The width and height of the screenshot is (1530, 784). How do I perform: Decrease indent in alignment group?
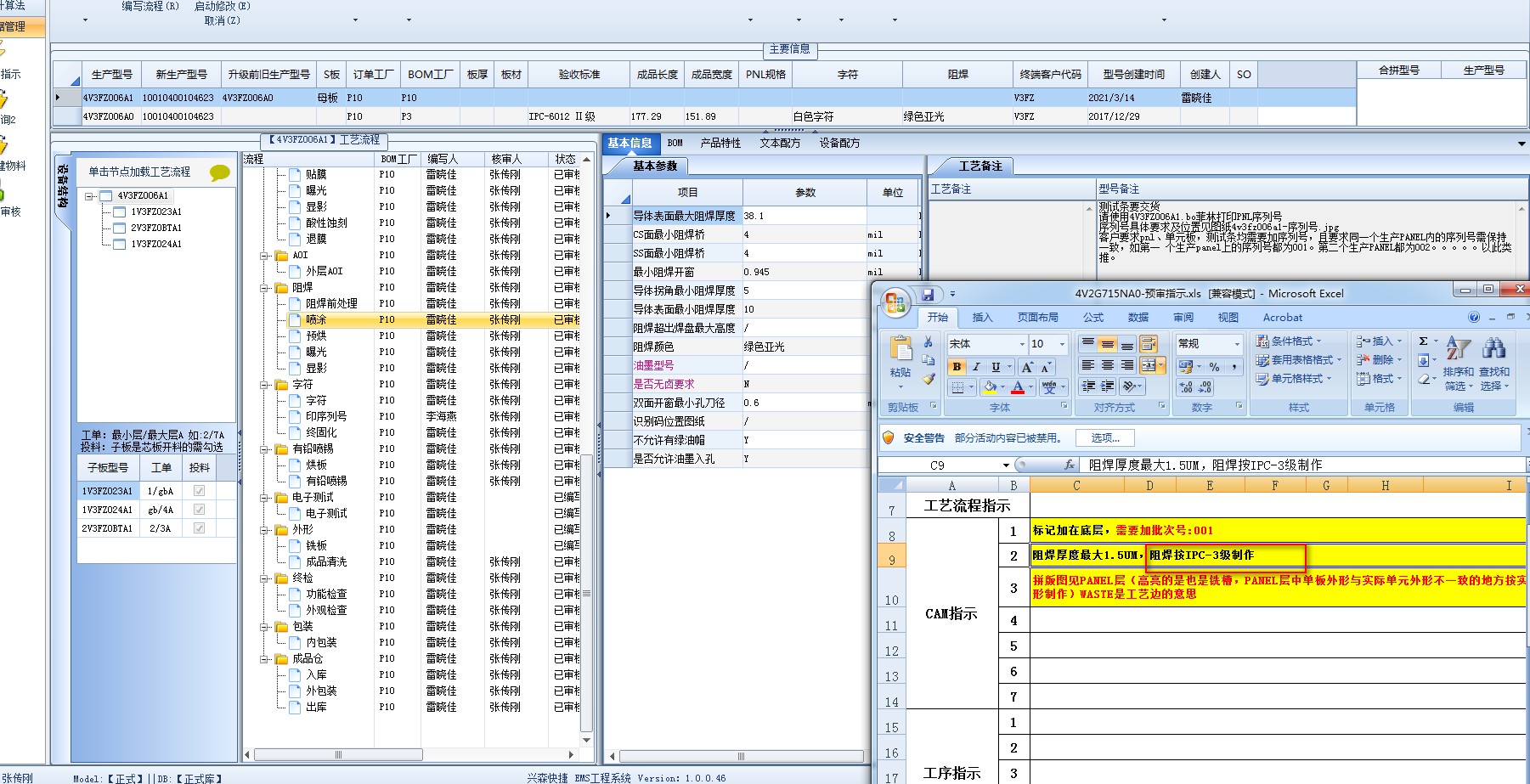pyautogui.click(x=1087, y=386)
